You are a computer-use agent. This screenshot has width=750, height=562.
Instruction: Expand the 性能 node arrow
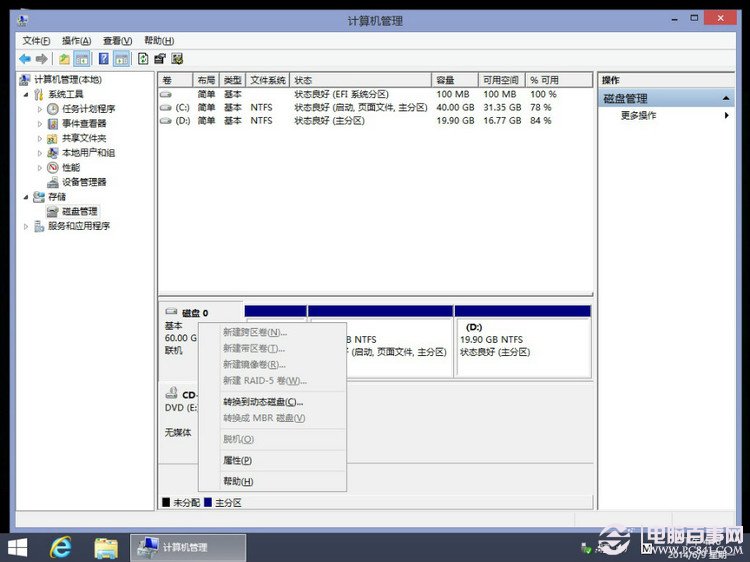pyautogui.click(x=40, y=168)
